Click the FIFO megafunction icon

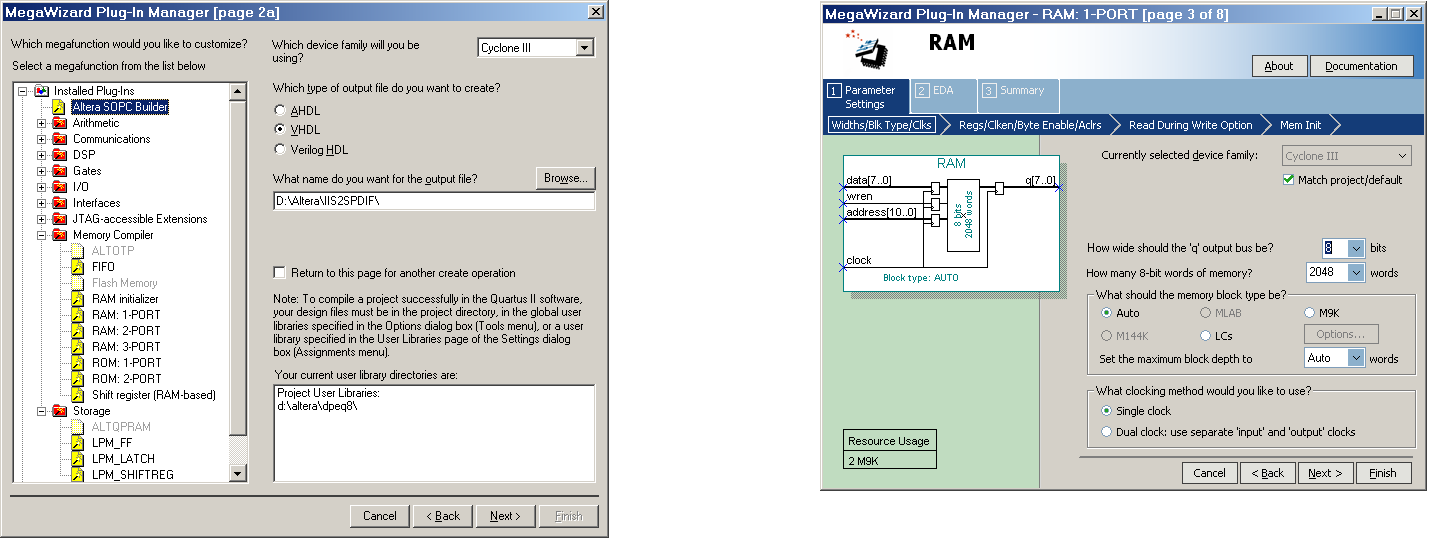pos(79,267)
